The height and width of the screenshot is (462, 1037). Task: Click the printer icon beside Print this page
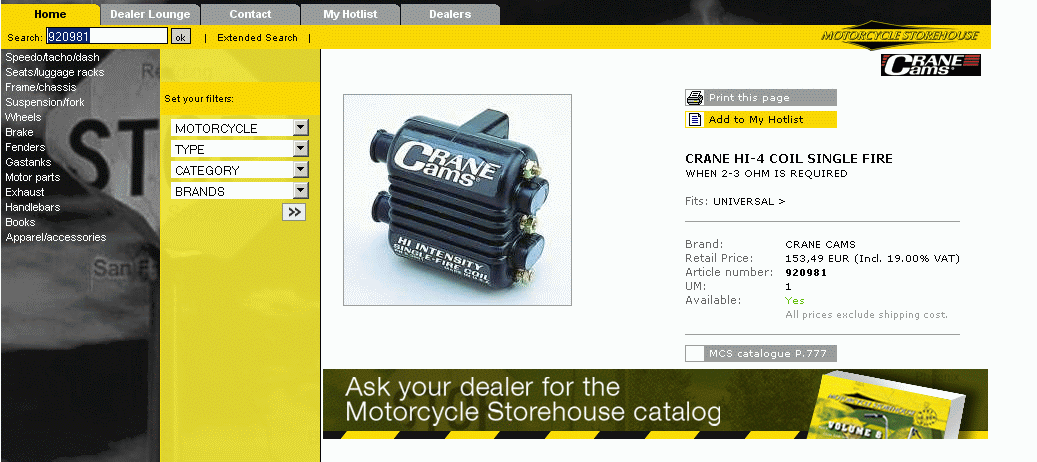tap(695, 98)
